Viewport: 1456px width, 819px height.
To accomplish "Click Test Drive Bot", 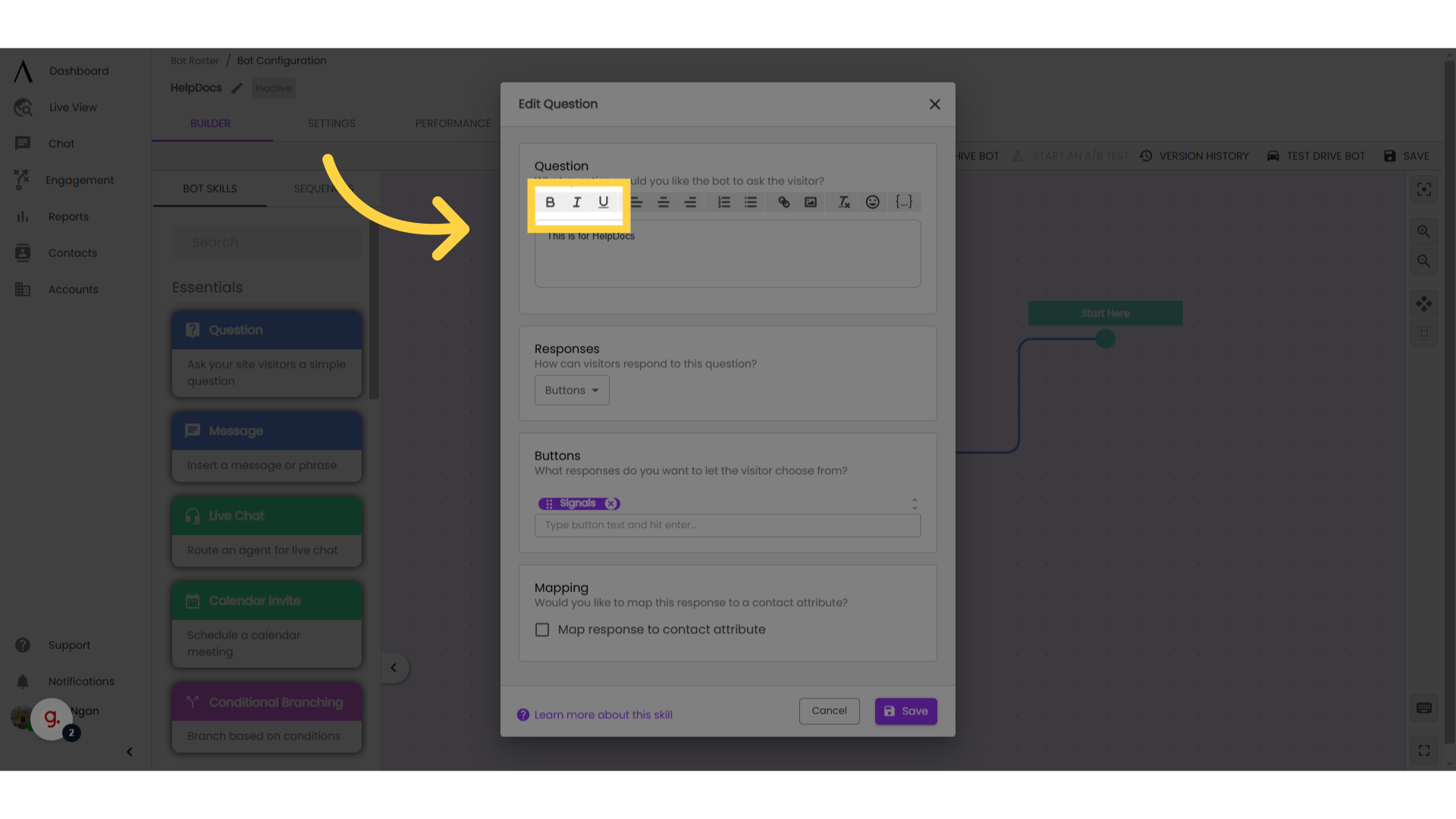I will (x=1316, y=156).
